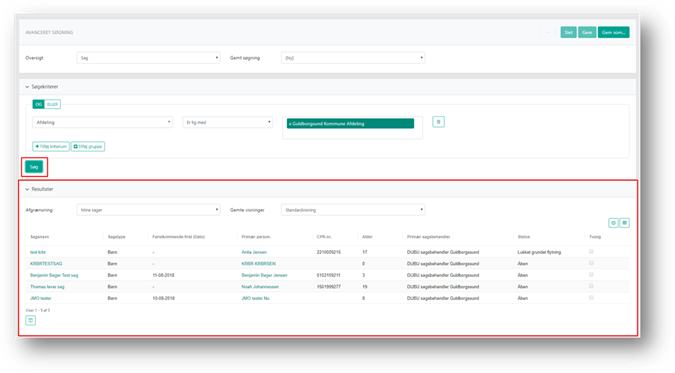
Task: Click the plus icon on Tilføj kriterium
Action: (x=37, y=146)
